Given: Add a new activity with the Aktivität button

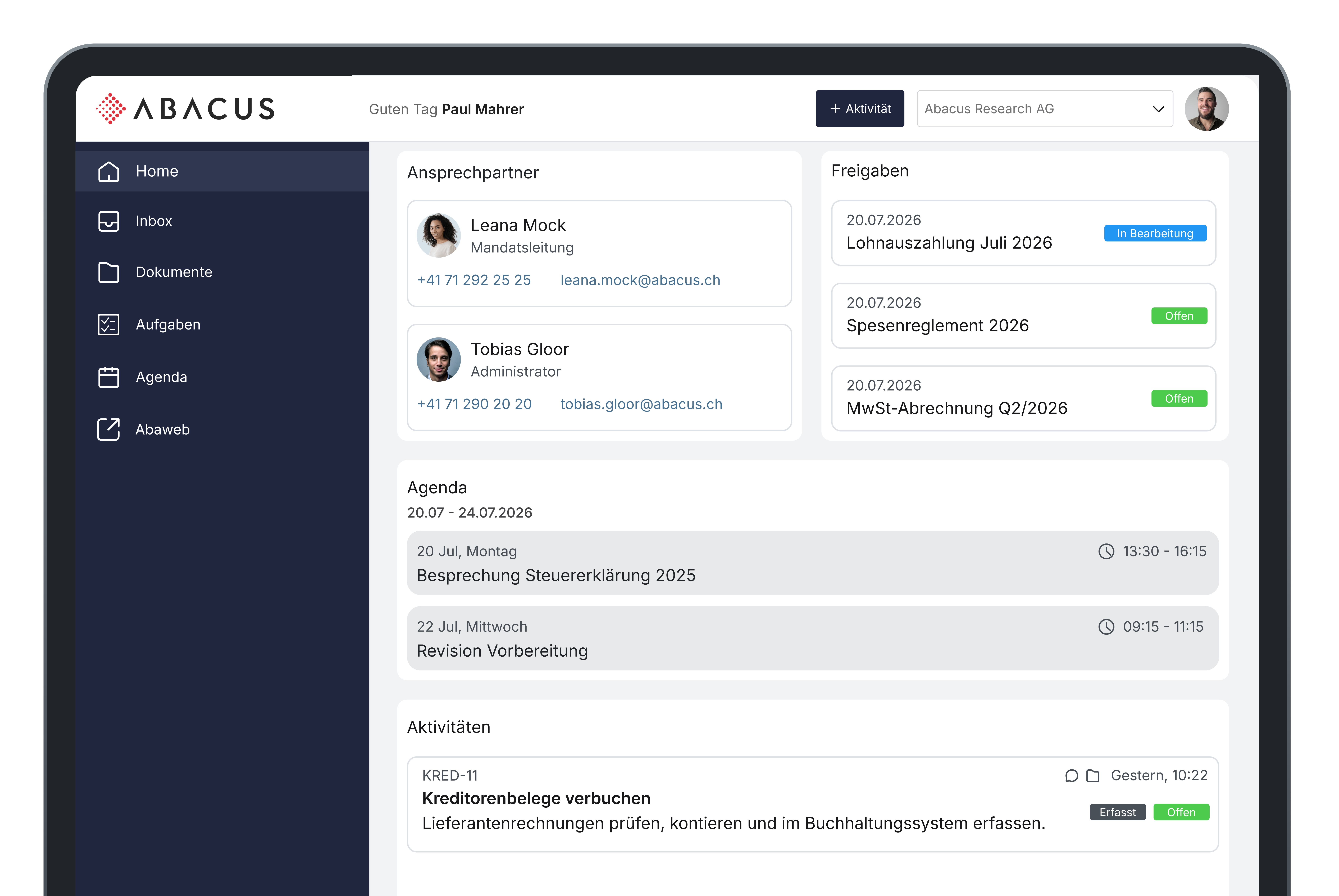Looking at the screenshot, I should [x=860, y=109].
